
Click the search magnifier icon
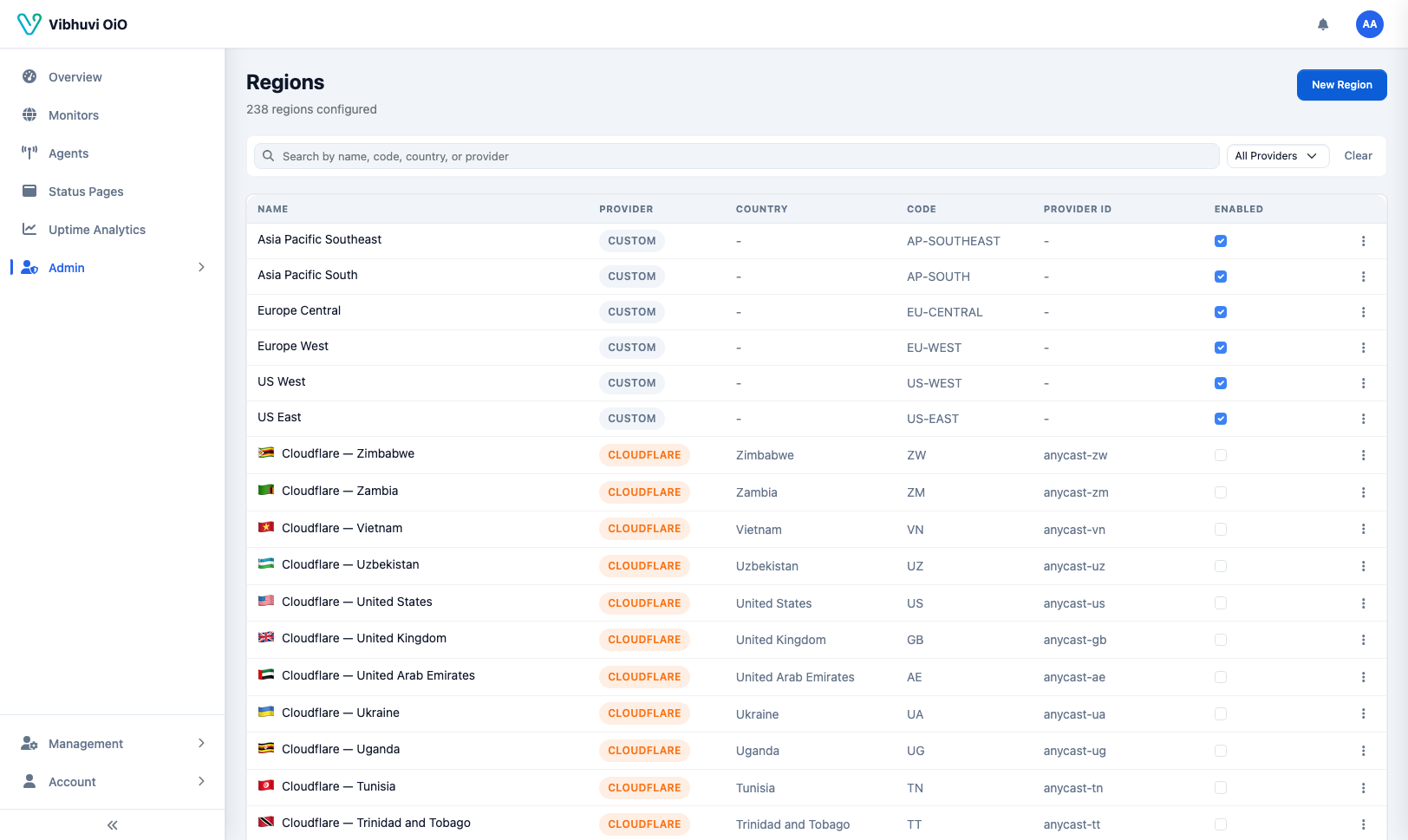[x=269, y=156]
